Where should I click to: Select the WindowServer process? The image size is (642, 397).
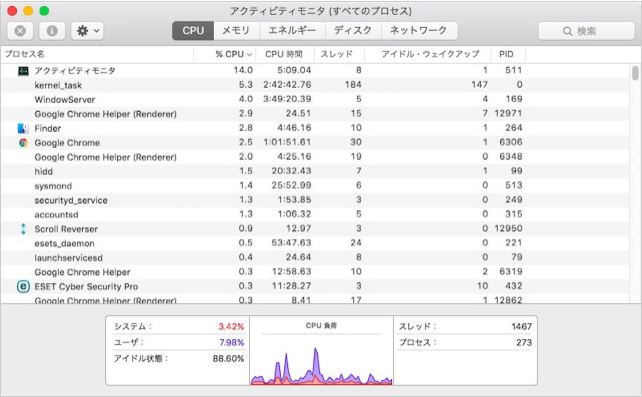coord(65,99)
